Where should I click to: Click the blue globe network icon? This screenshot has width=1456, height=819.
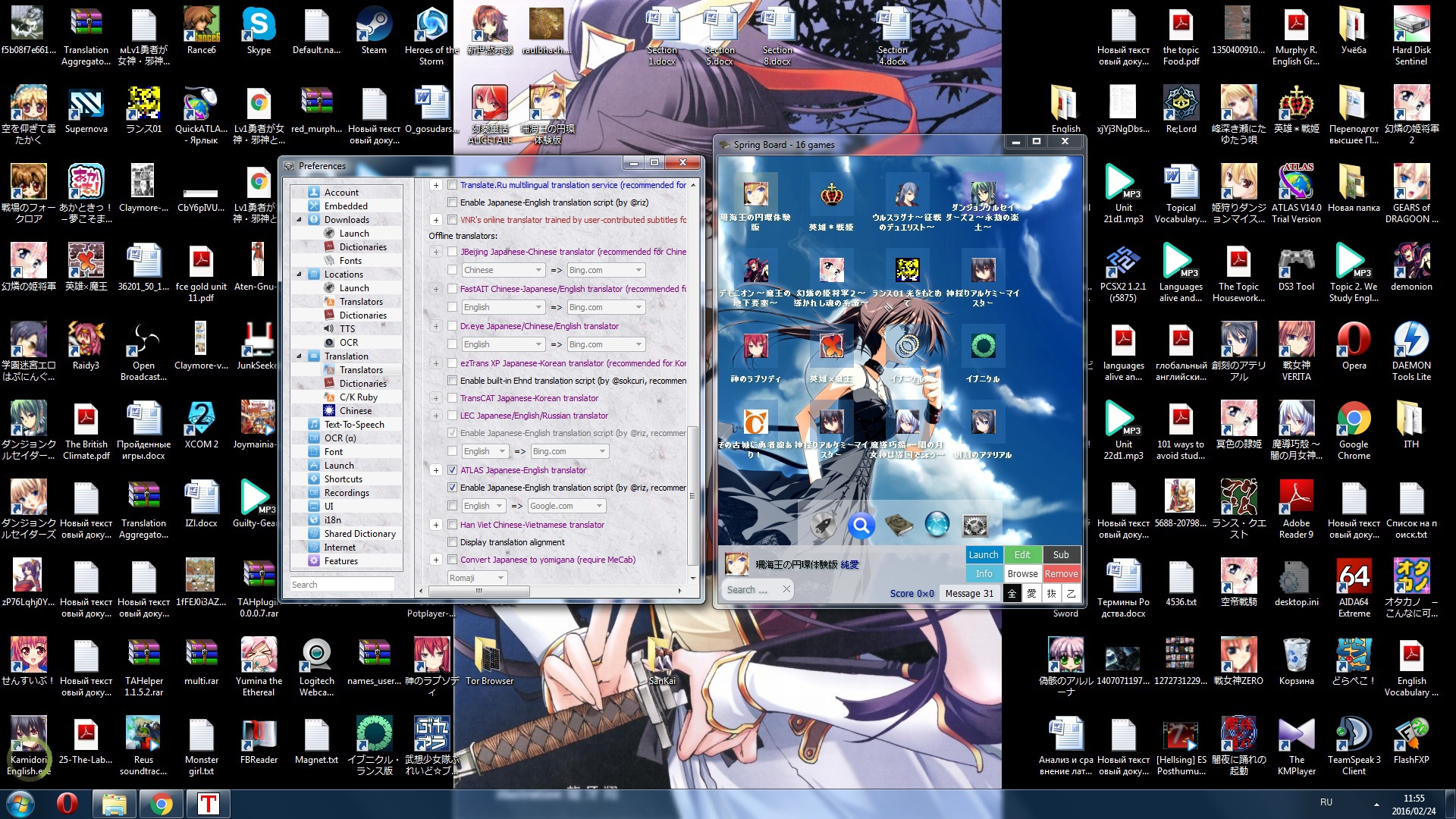[937, 525]
